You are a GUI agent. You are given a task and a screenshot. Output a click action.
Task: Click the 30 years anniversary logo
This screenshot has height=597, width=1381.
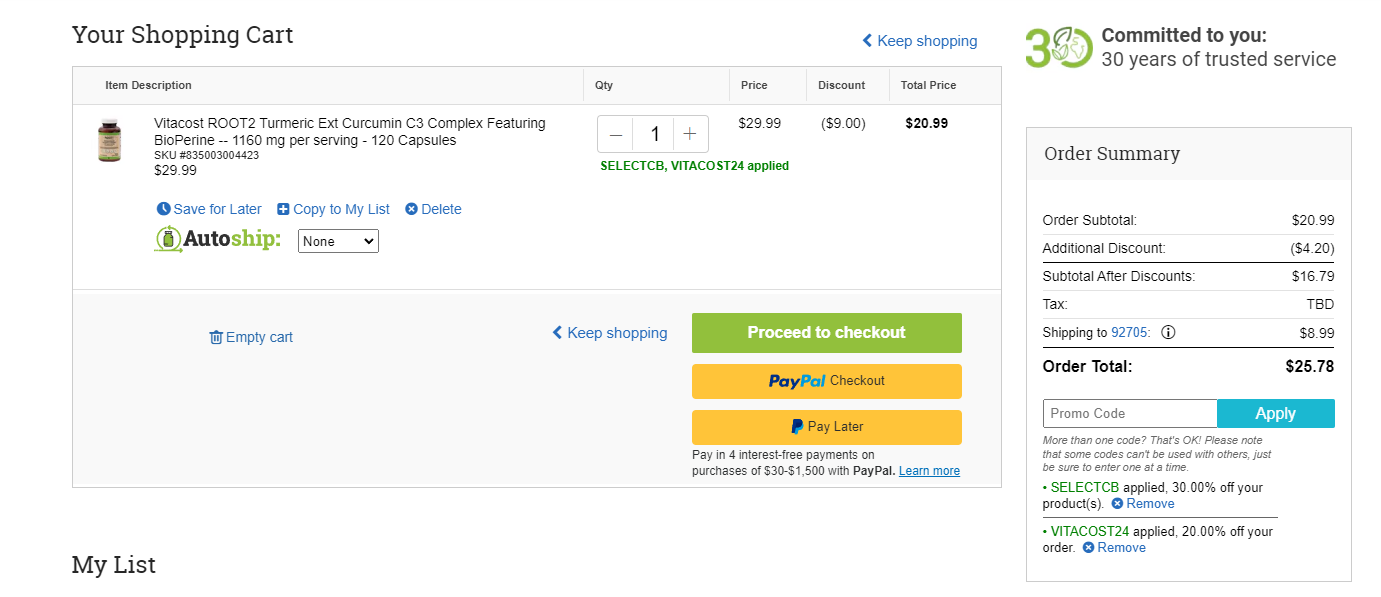tap(1059, 47)
